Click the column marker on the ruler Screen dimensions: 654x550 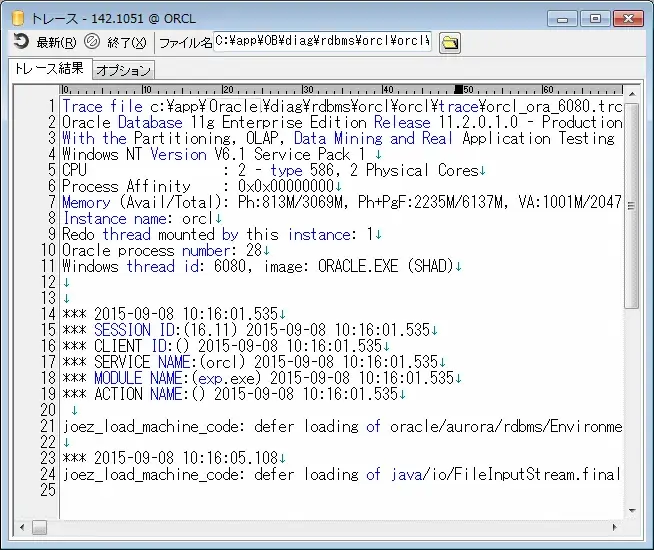tap(459, 90)
